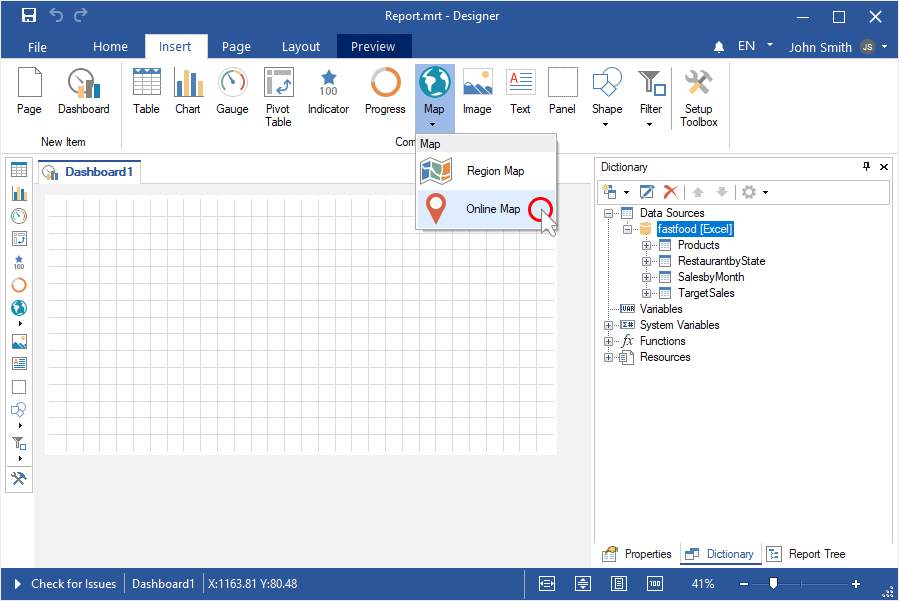Select the Indicator component in ribbon
Image resolution: width=899 pixels, height=601 pixels.
click(x=328, y=92)
